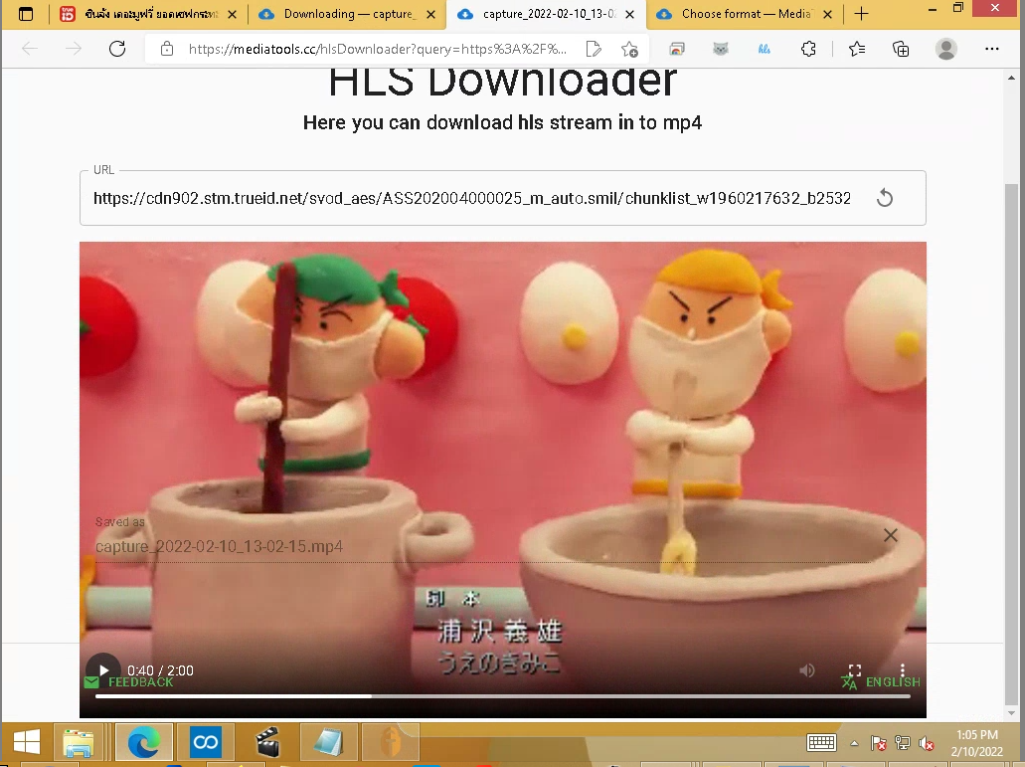Viewport: 1025px width, 767px height.
Task: Select the capture_2022-02-10 active tab
Action: pyautogui.click(x=546, y=14)
